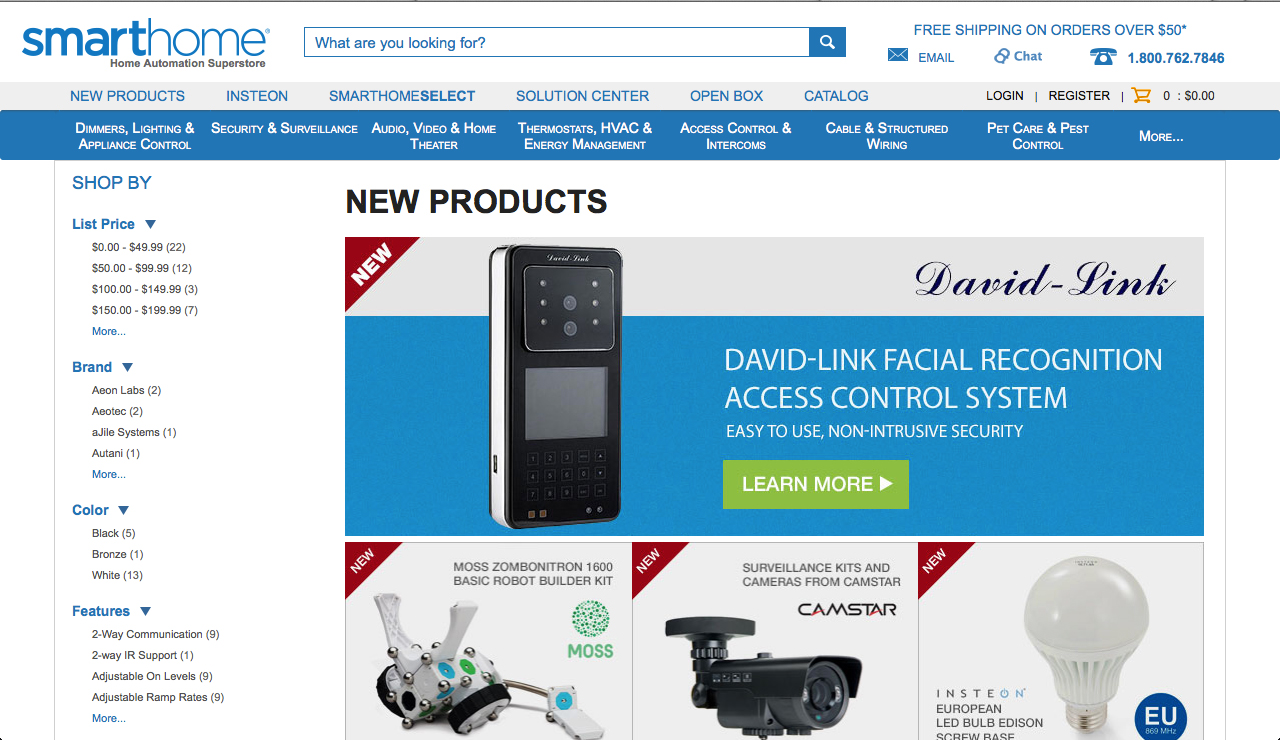Collapse the Brand filter arrow

(127, 368)
